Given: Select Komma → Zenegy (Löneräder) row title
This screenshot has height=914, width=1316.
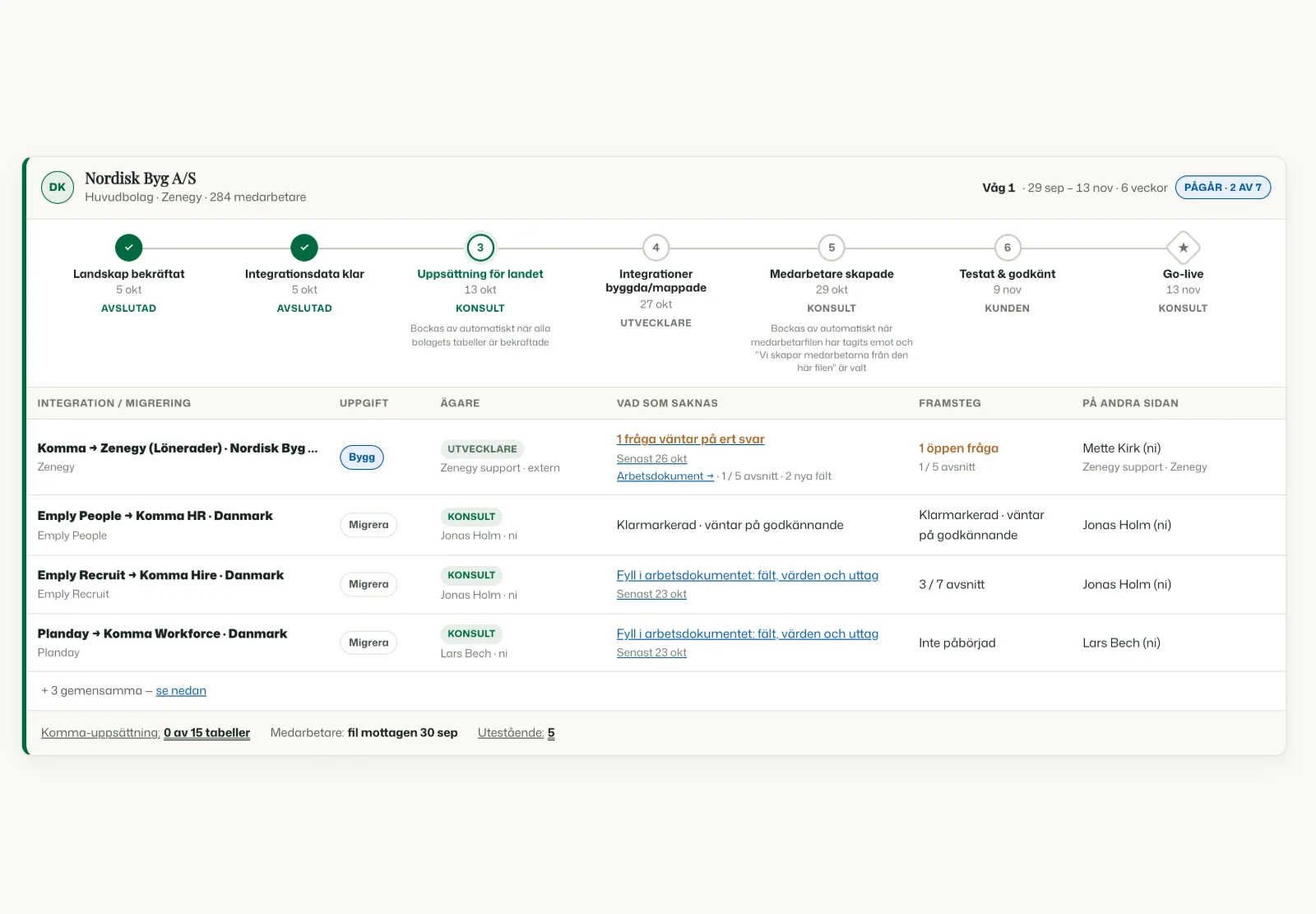Looking at the screenshot, I should [178, 448].
